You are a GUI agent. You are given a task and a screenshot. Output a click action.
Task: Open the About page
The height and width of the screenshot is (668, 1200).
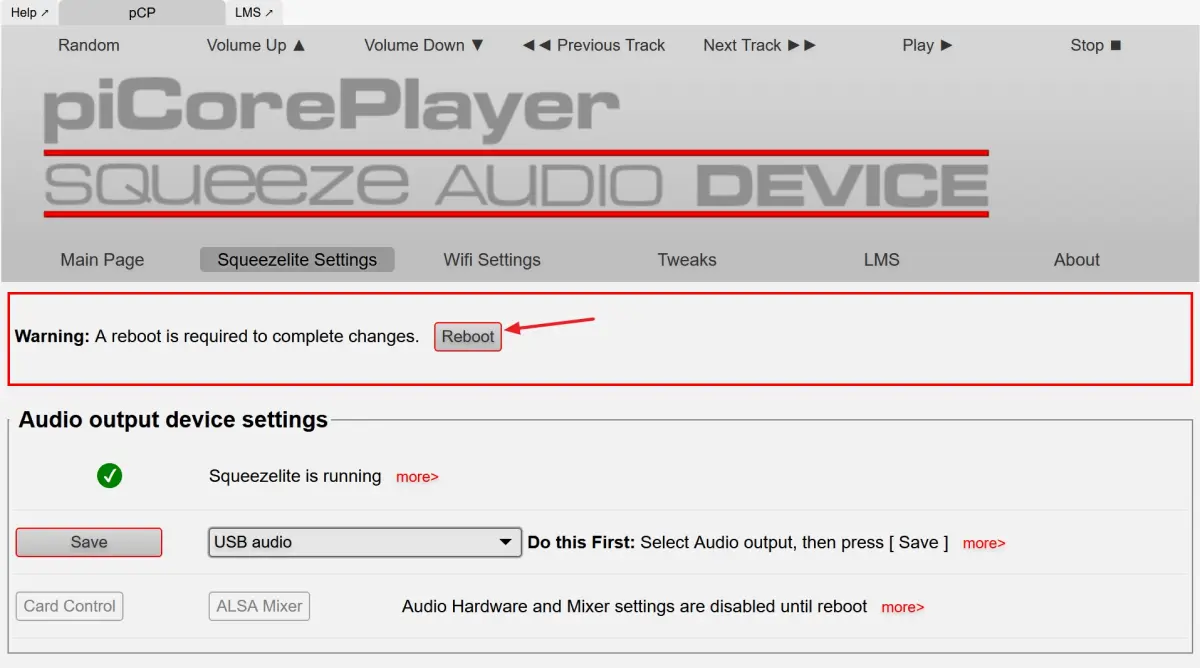pos(1077,260)
